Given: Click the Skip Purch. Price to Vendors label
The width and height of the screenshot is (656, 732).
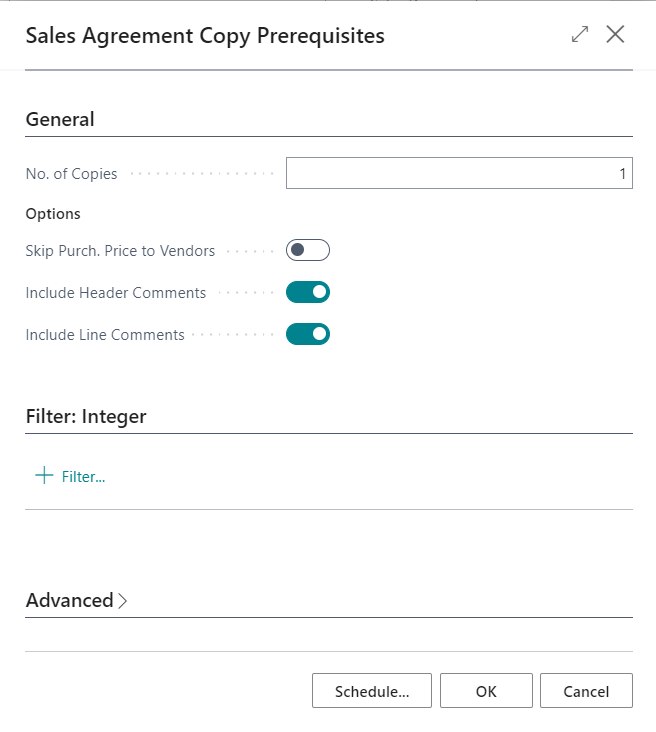Looking at the screenshot, I should (x=120, y=251).
